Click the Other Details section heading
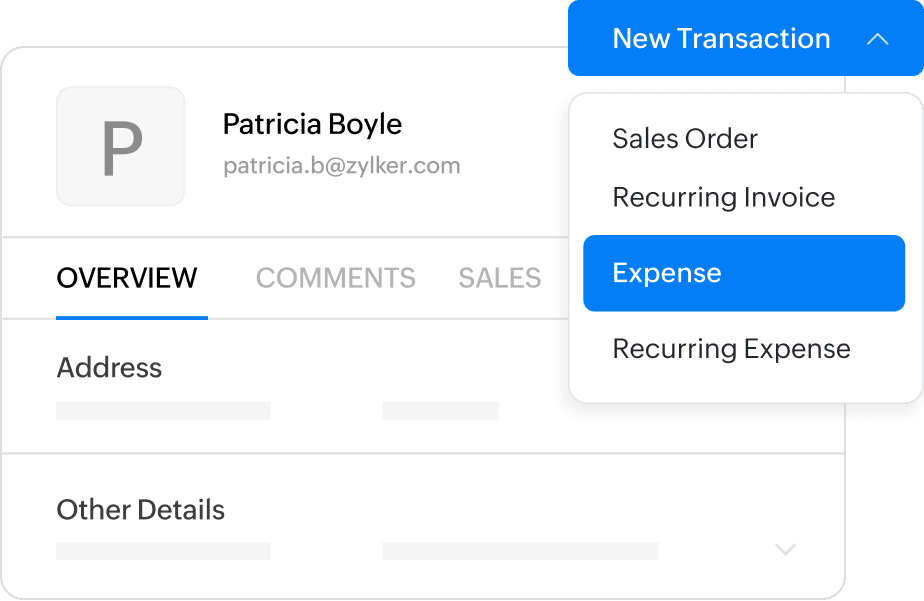The width and height of the screenshot is (924, 601). pyautogui.click(x=140, y=510)
